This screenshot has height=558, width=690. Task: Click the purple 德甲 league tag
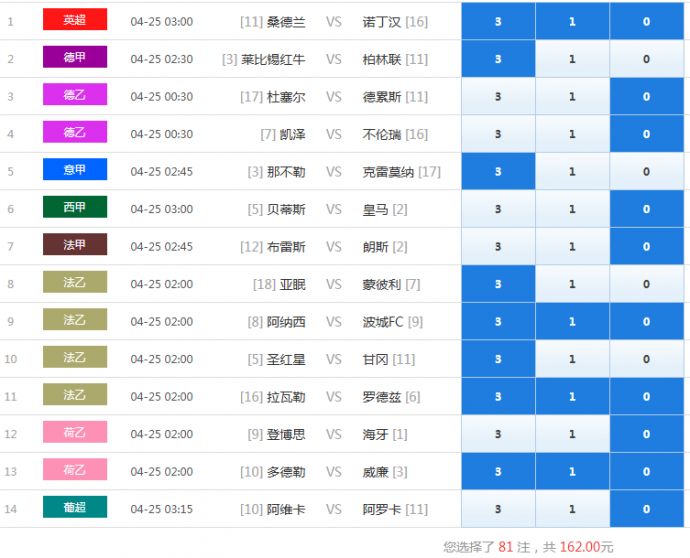click(75, 58)
